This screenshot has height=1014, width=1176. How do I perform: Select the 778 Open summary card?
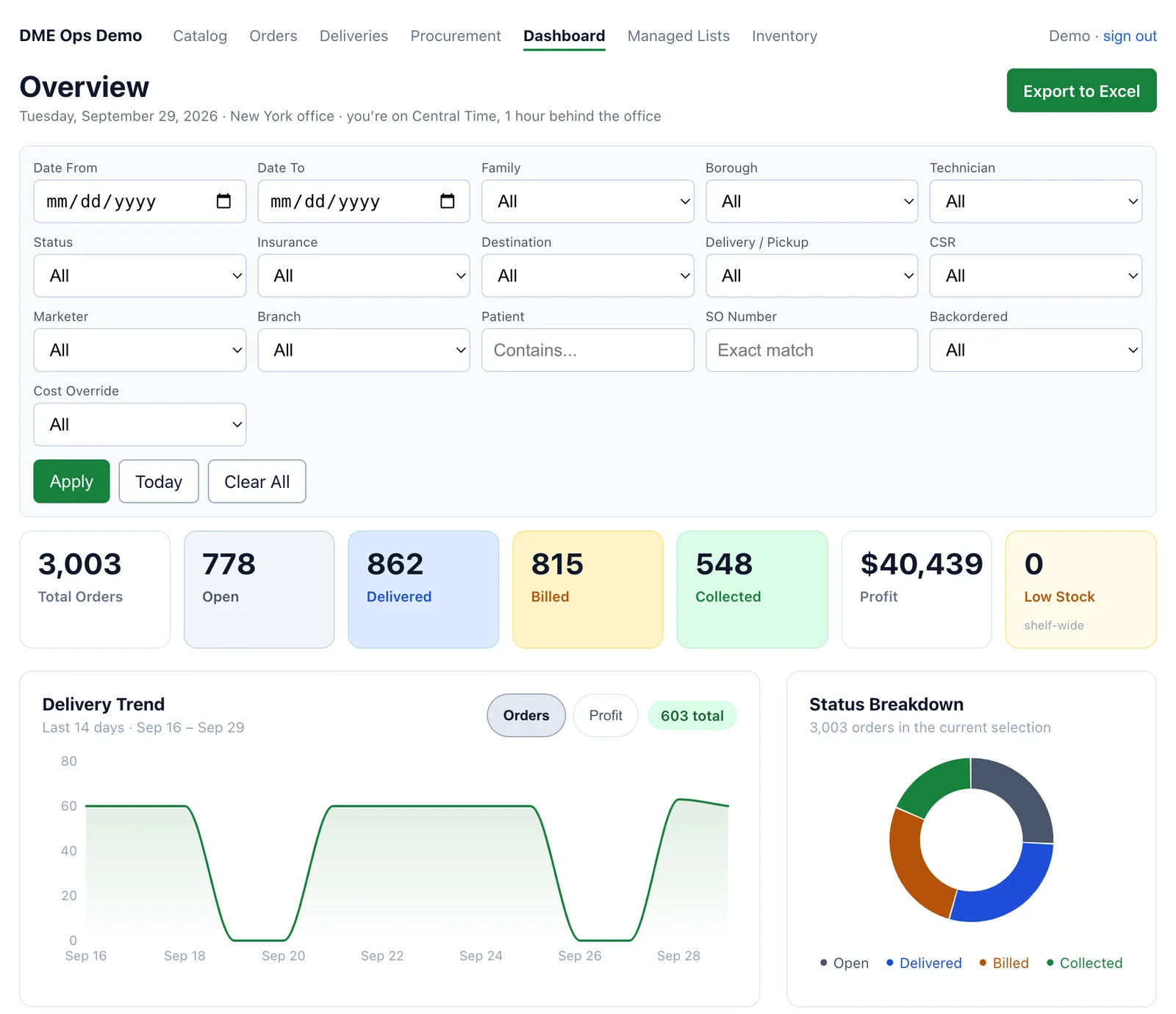pyautogui.click(x=259, y=589)
